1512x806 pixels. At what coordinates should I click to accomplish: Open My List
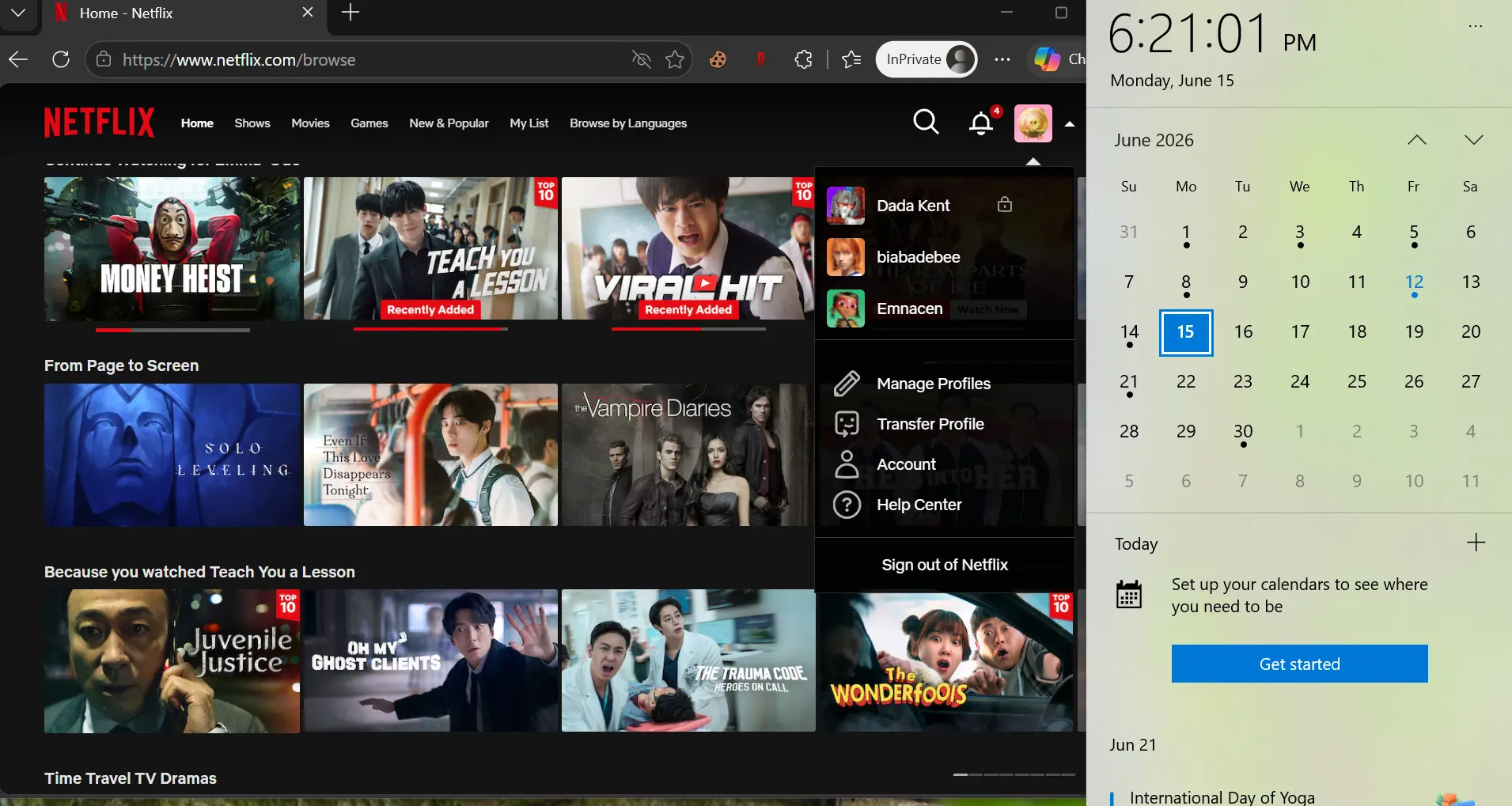point(529,123)
